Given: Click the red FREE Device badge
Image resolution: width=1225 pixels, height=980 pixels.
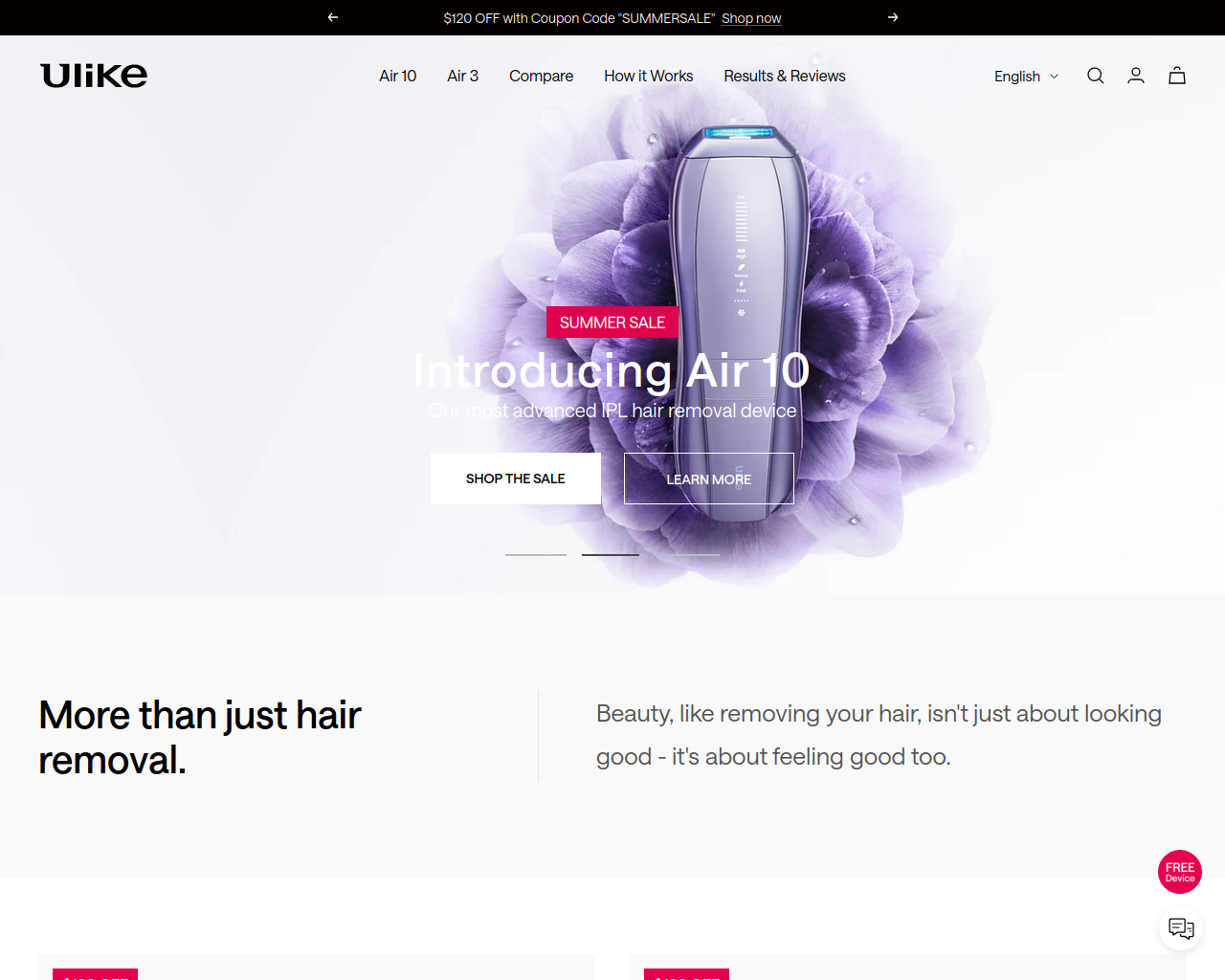Looking at the screenshot, I should [1180, 872].
